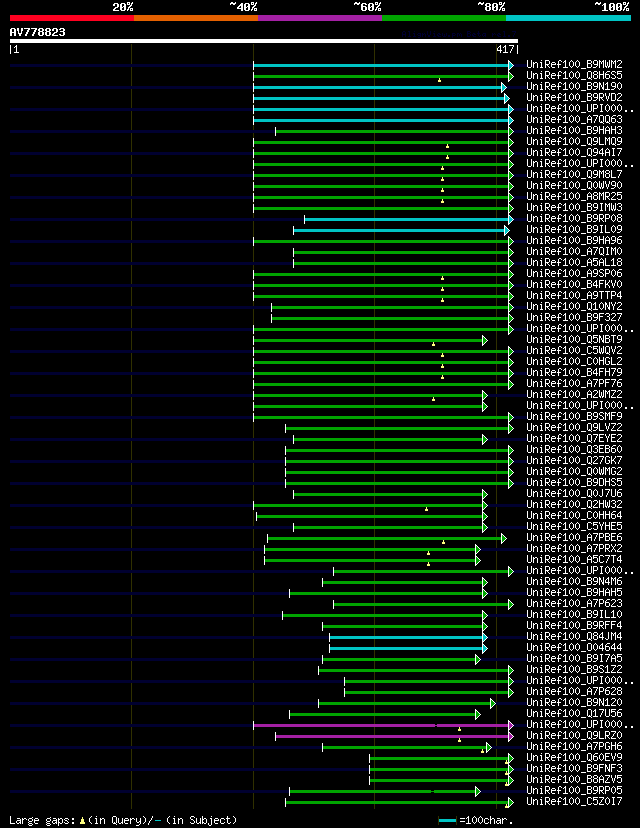Click the cyan alignment bar for UniRef100_B9RP08
Image resolution: width=640 pixels, height=828 pixels.
click(407, 219)
